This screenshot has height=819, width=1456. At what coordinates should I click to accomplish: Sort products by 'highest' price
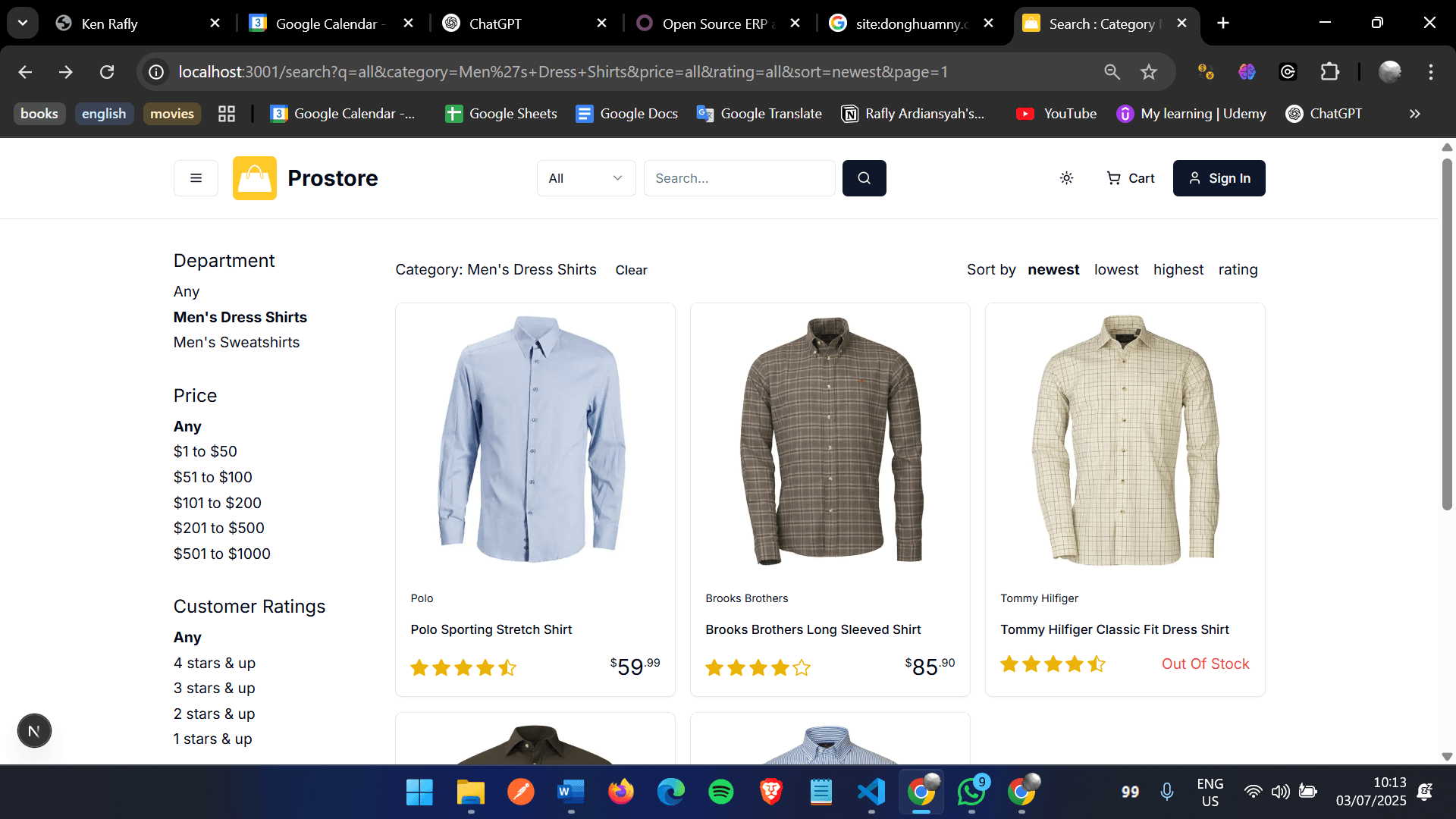tap(1178, 269)
